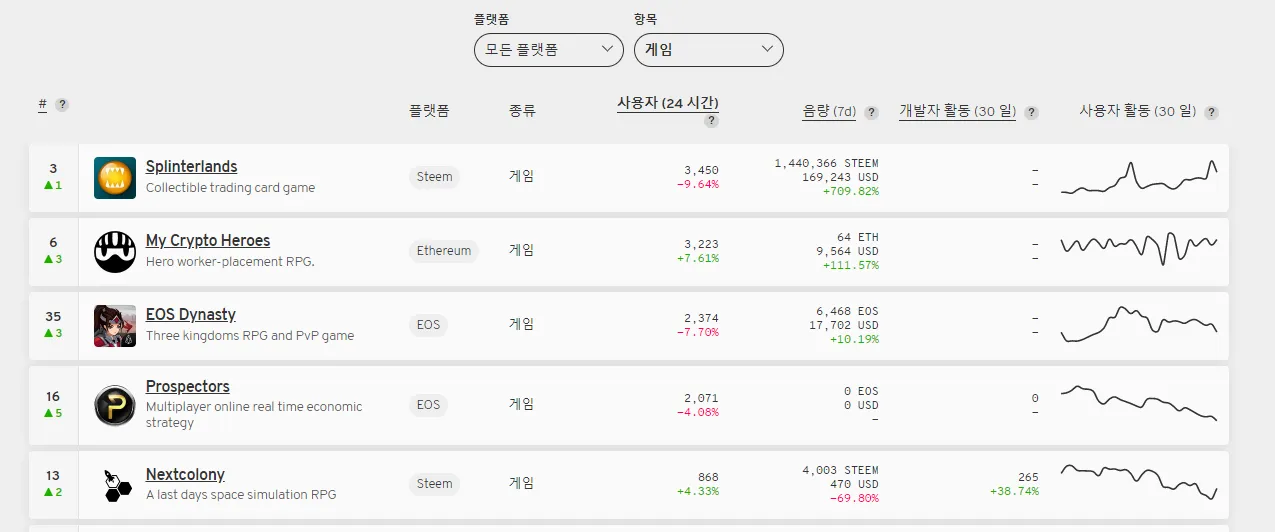Click help icon next to 음량 (7d)
The width and height of the screenshot is (1275, 532).
tap(871, 113)
